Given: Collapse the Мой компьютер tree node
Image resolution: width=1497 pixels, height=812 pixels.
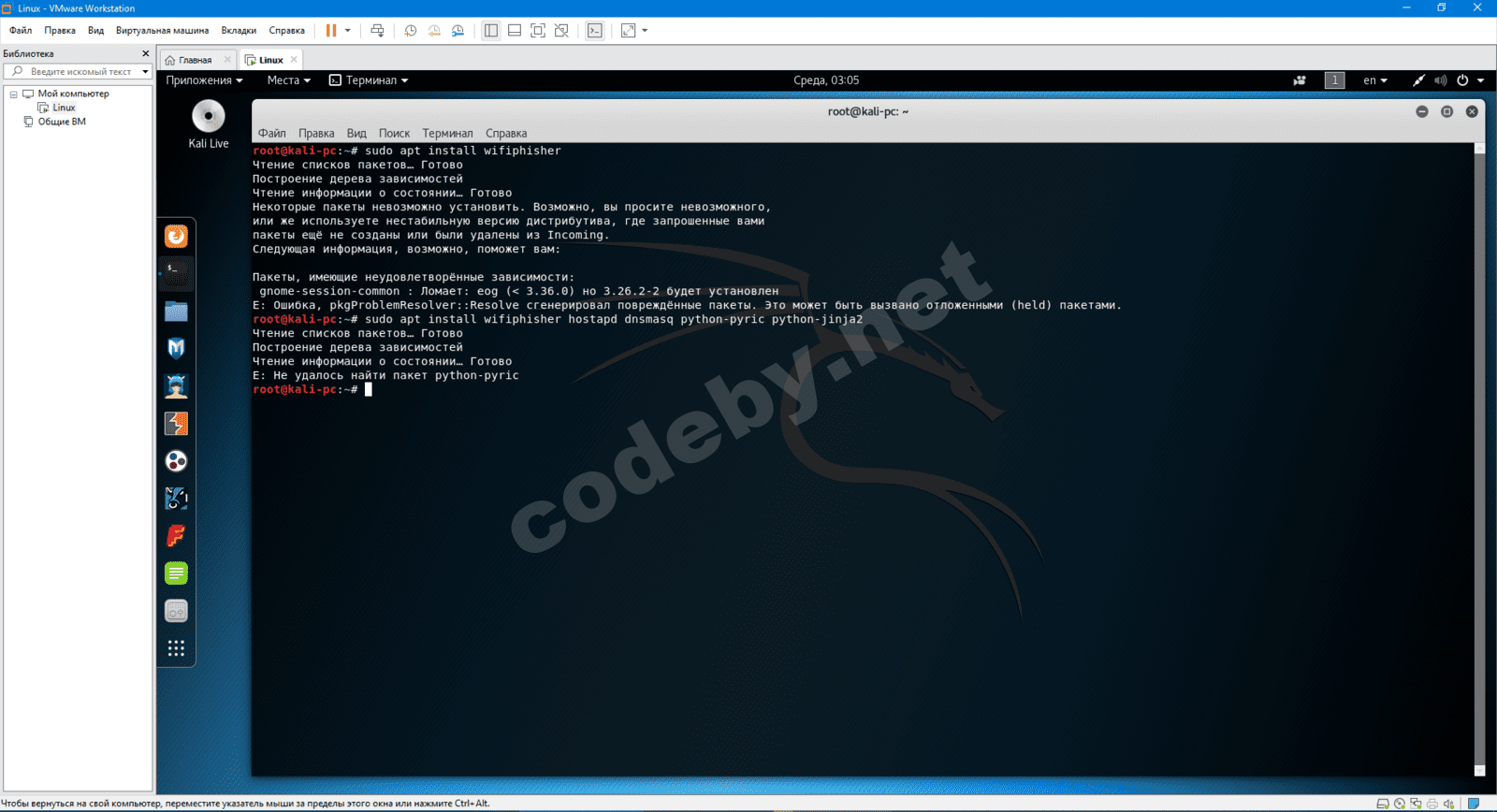Looking at the screenshot, I should tap(13, 94).
